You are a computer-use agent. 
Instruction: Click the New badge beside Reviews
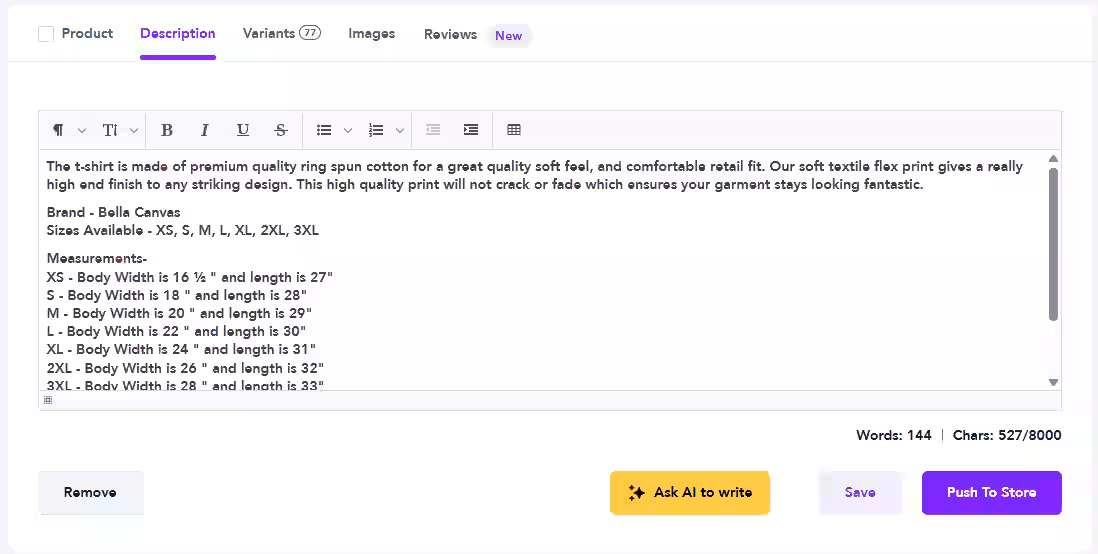click(509, 36)
